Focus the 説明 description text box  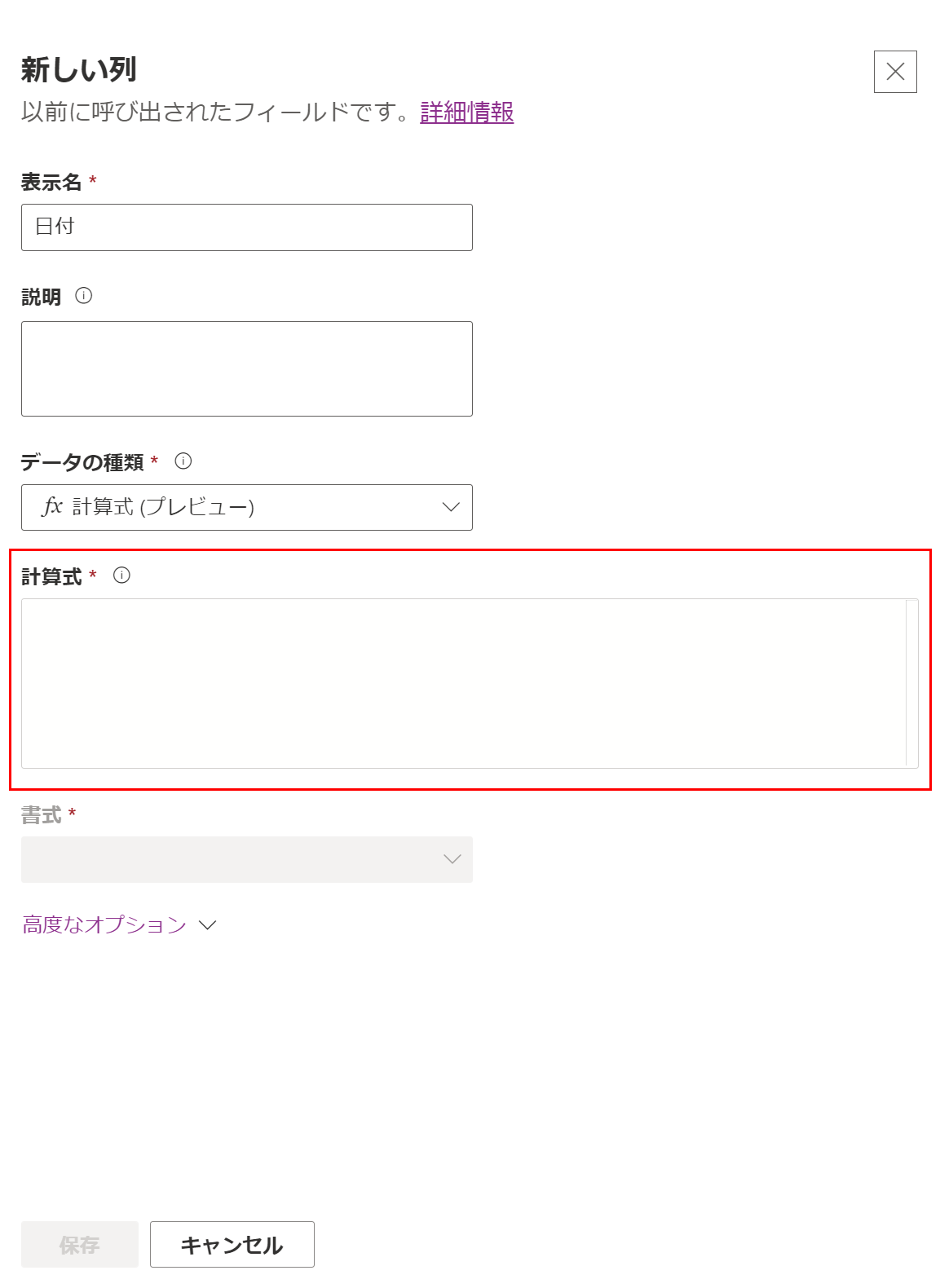coord(247,368)
